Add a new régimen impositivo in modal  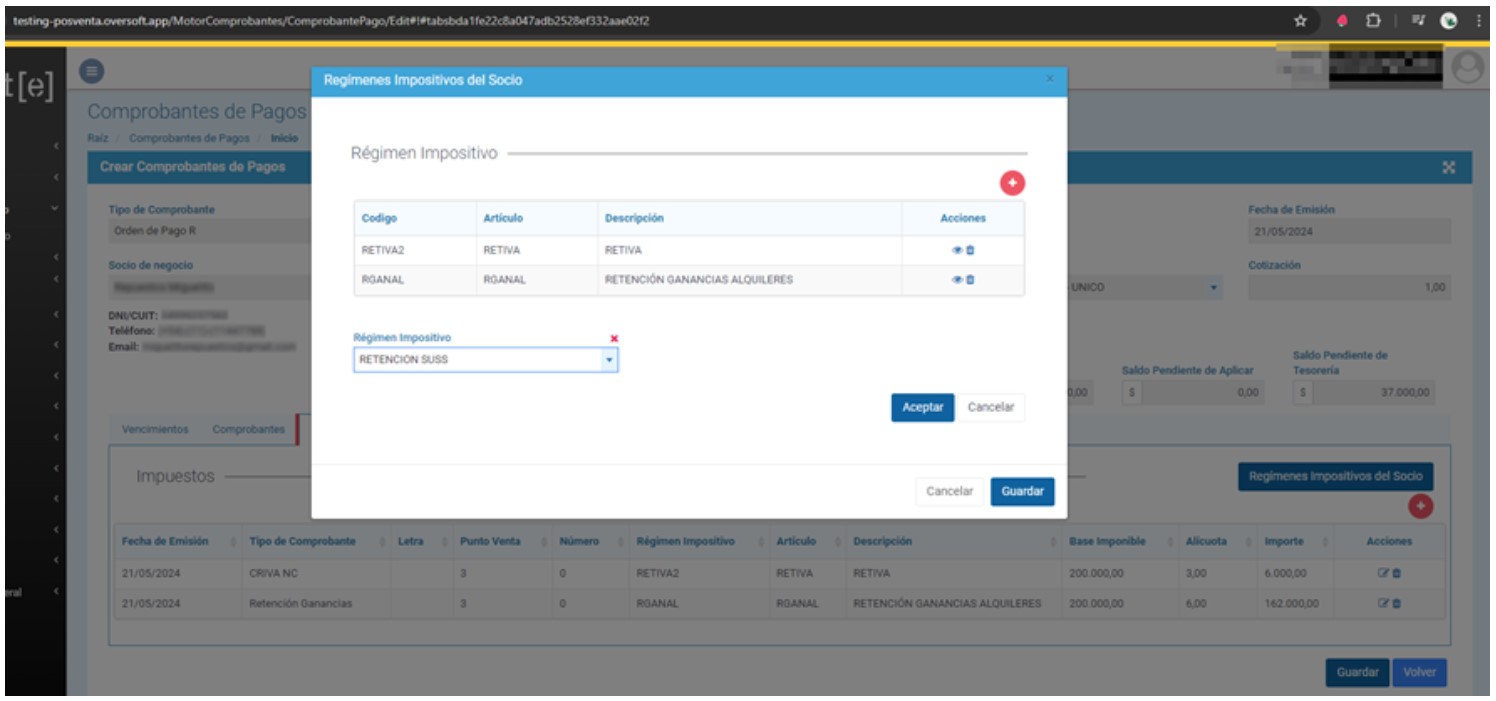[x=1012, y=182]
